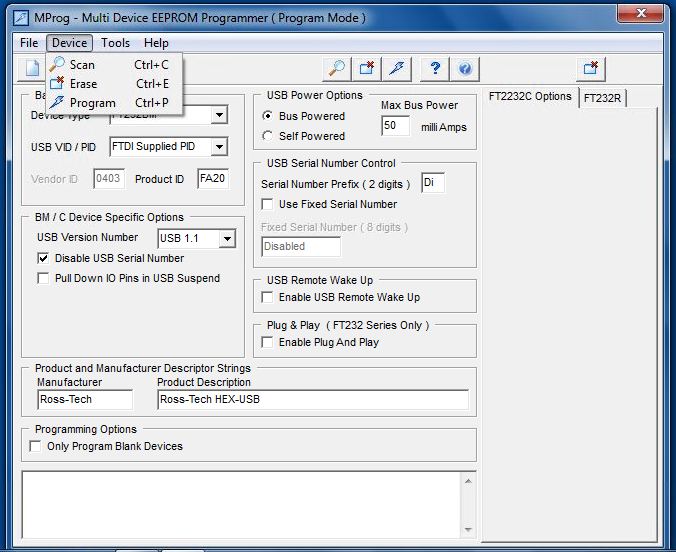This screenshot has height=552, width=676.
Task: Click the Max Bus Power field
Action: tap(395, 125)
